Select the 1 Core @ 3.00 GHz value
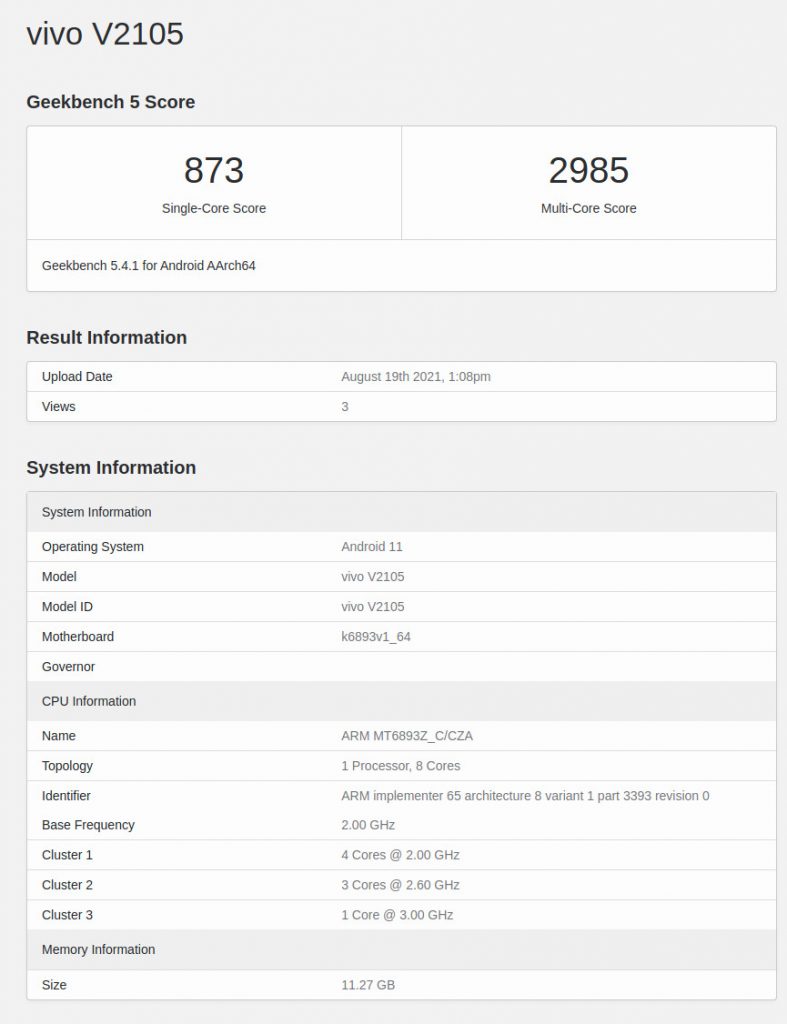The width and height of the screenshot is (787, 1024). click(397, 915)
